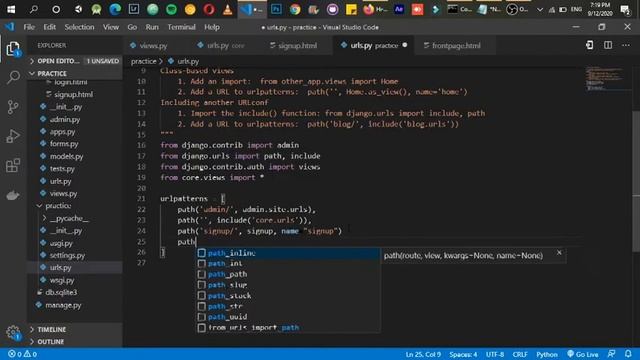Viewport: 640px width, 360px height.
Task: Open Manage settings gear
Action: pyautogui.click(x=13, y=332)
